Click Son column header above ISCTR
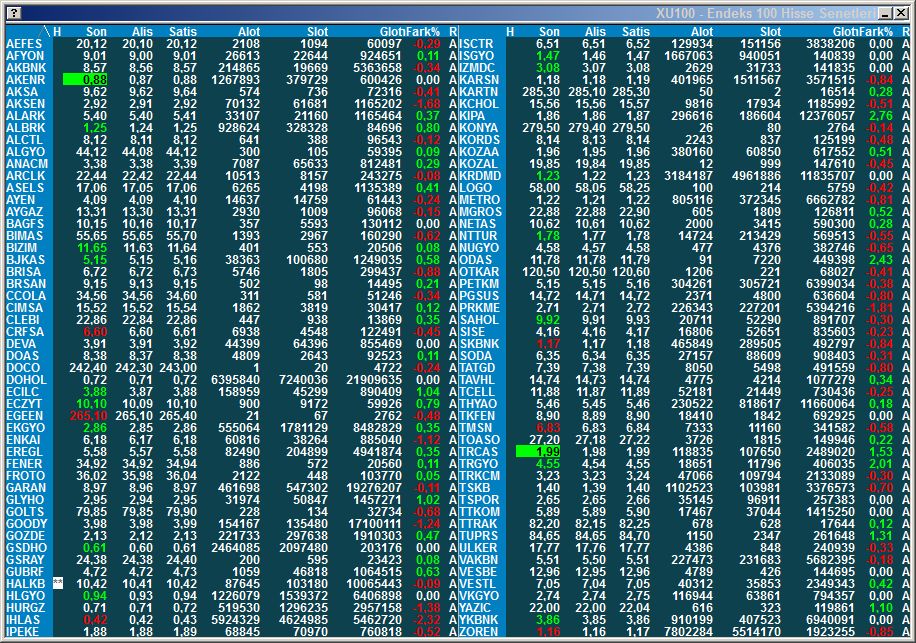This screenshot has width=916, height=643. [x=549, y=32]
